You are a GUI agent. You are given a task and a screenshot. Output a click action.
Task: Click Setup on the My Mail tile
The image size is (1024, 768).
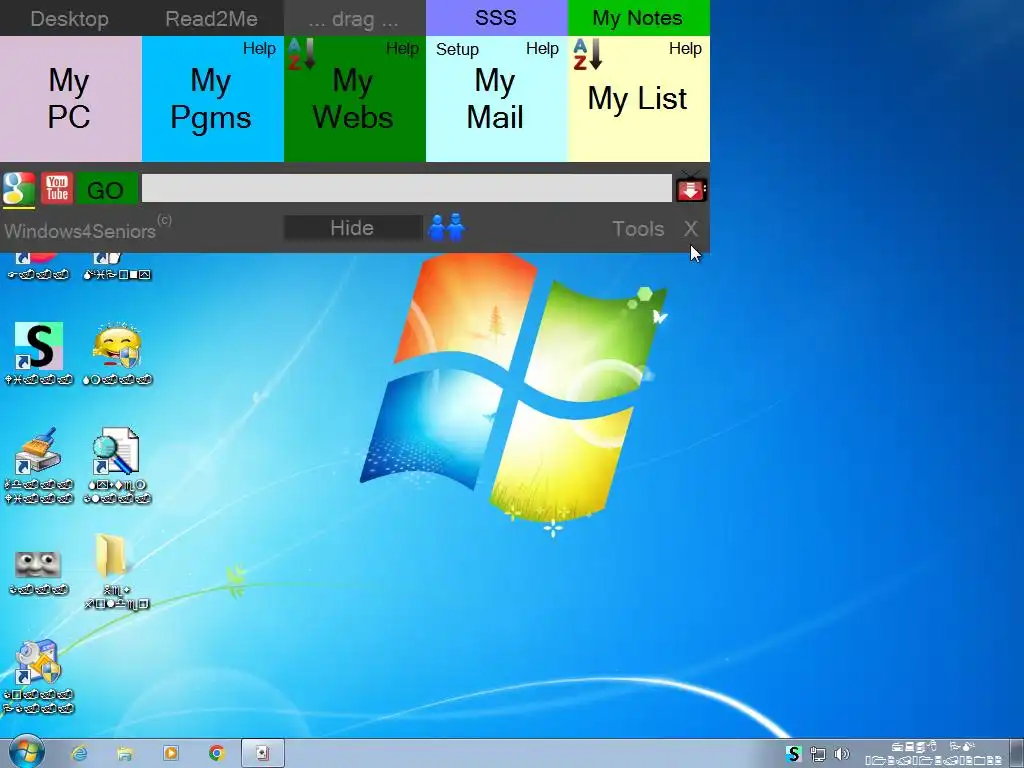coord(457,50)
